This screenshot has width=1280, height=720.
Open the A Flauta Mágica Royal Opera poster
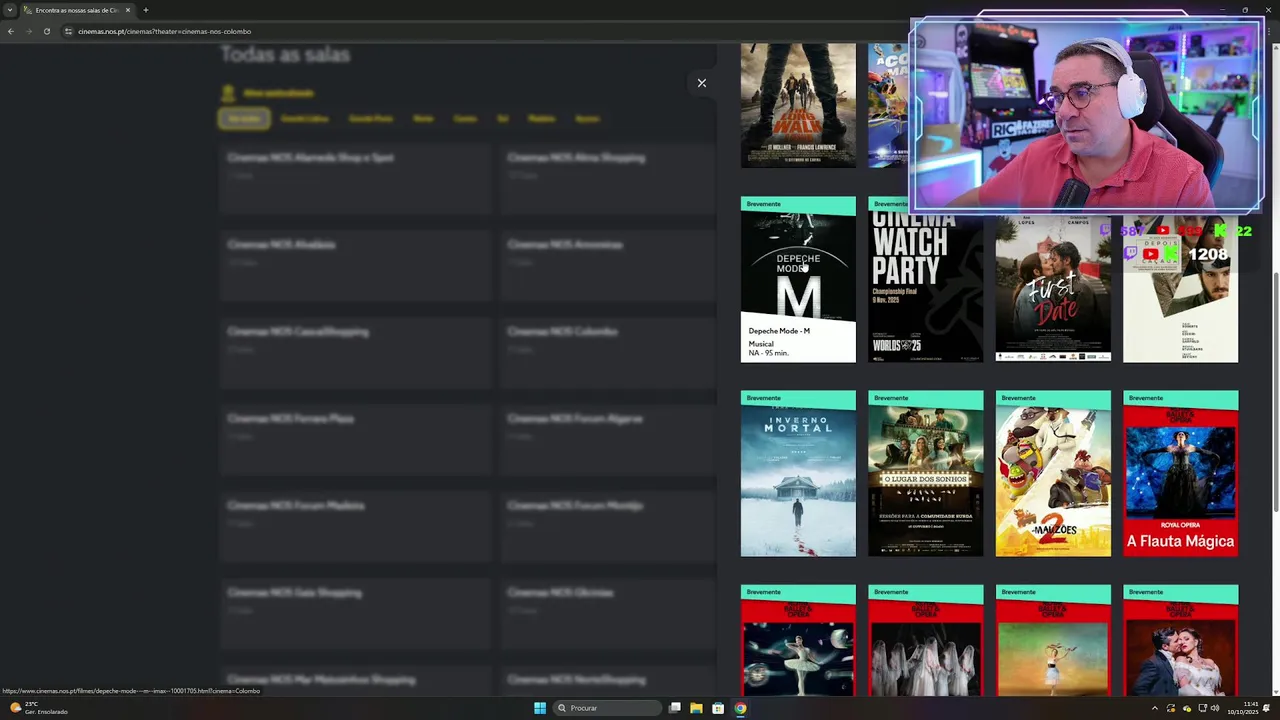tap(1181, 473)
